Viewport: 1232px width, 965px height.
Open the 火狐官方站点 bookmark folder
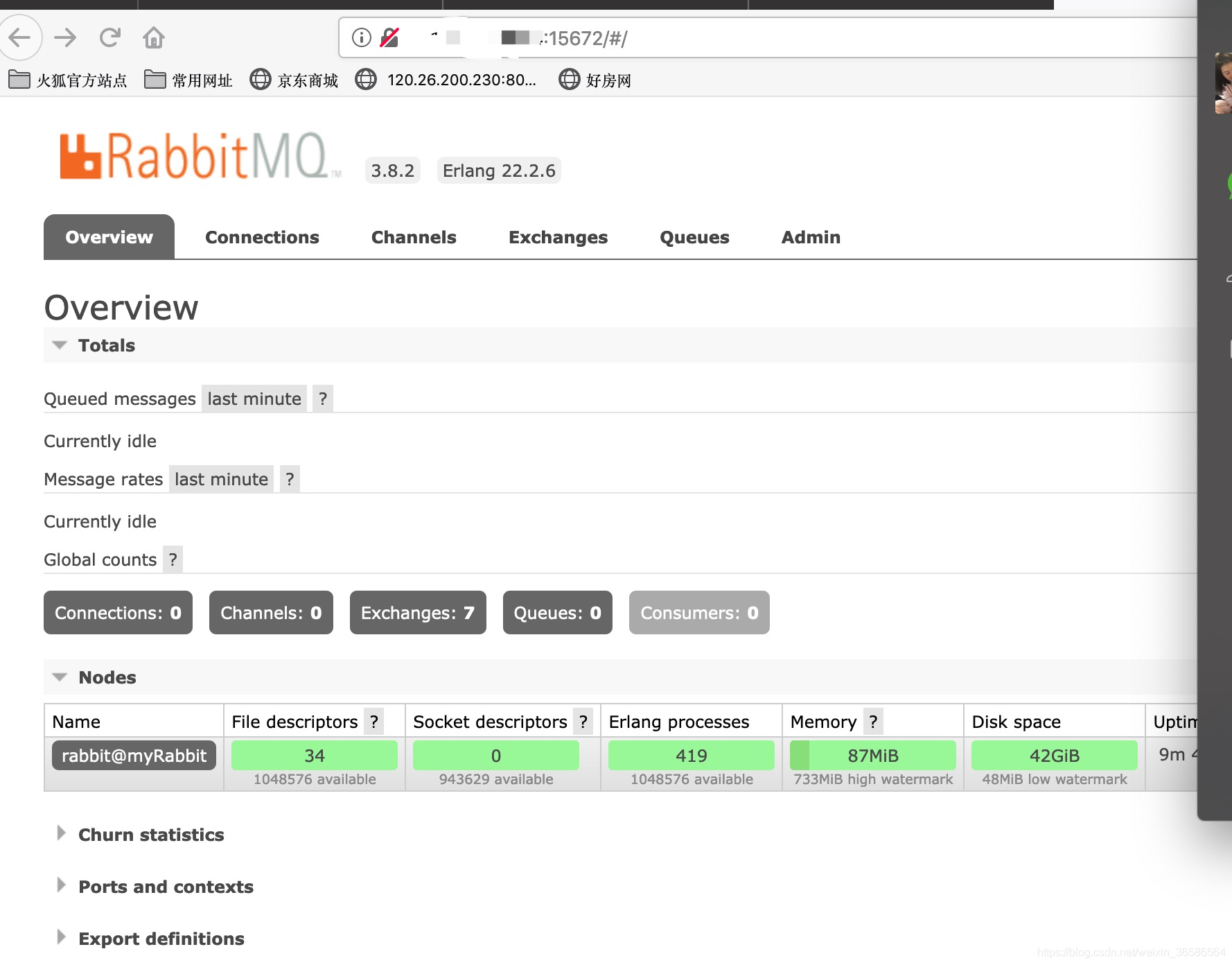pyautogui.click(x=68, y=80)
